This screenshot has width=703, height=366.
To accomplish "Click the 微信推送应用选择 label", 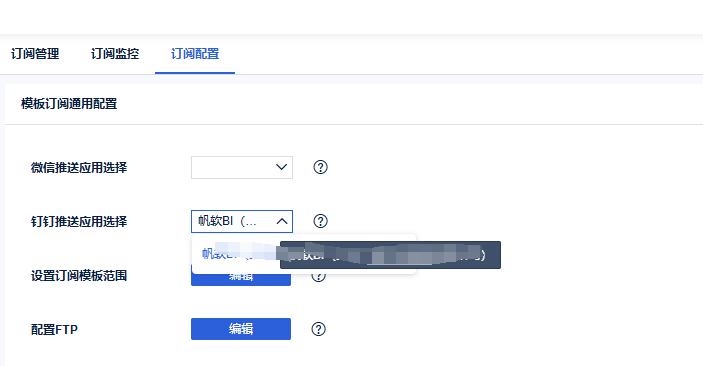I will coord(79,168).
